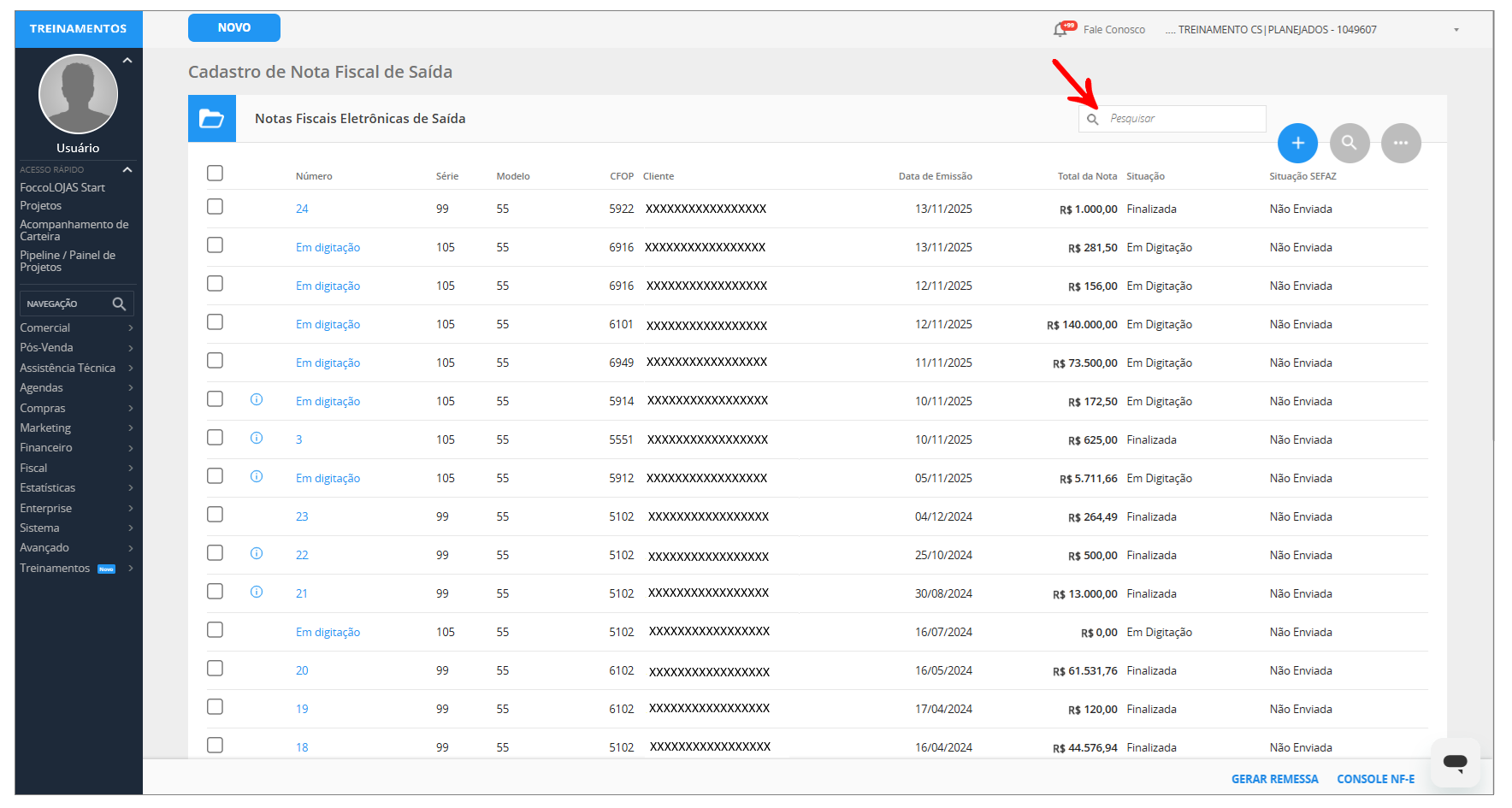Click the blue plus add button
The height and width of the screenshot is (808, 1512).
pos(1297,143)
